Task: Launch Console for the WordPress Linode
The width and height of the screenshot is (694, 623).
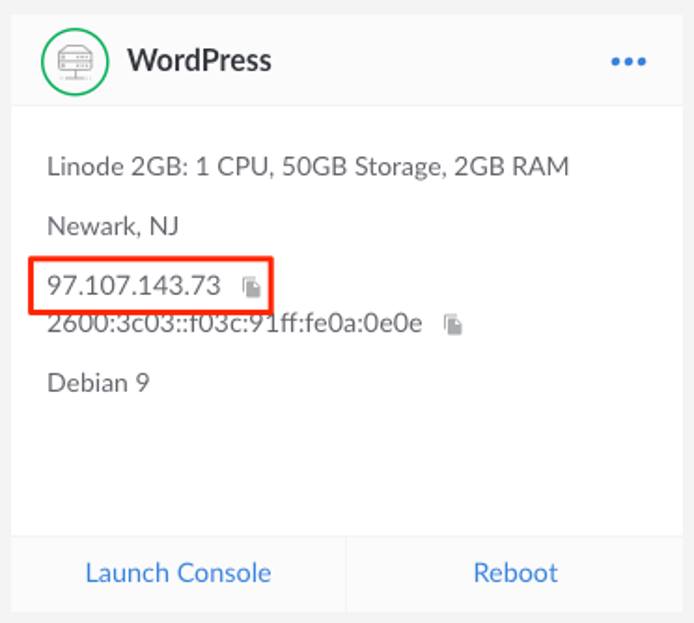Action: [x=178, y=573]
